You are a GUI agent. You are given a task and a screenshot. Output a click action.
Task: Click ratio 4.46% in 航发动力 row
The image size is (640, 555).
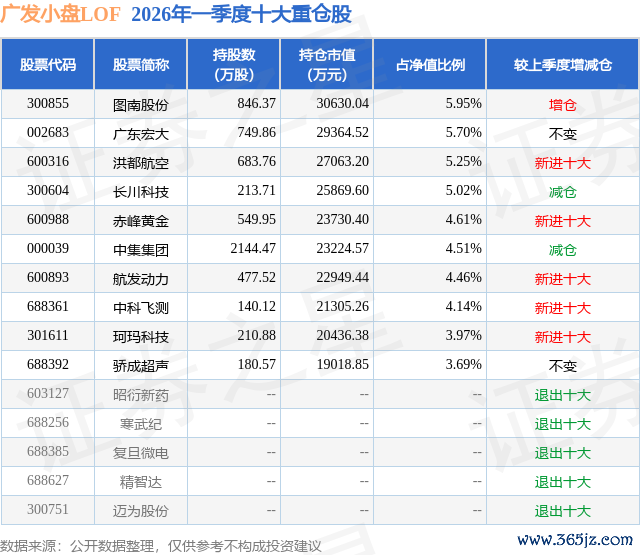[x=463, y=278]
